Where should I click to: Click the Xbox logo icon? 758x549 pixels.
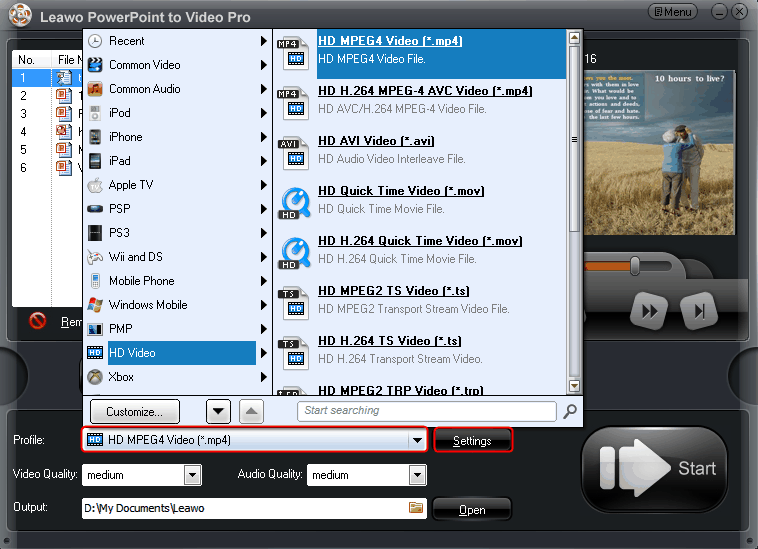click(x=95, y=377)
